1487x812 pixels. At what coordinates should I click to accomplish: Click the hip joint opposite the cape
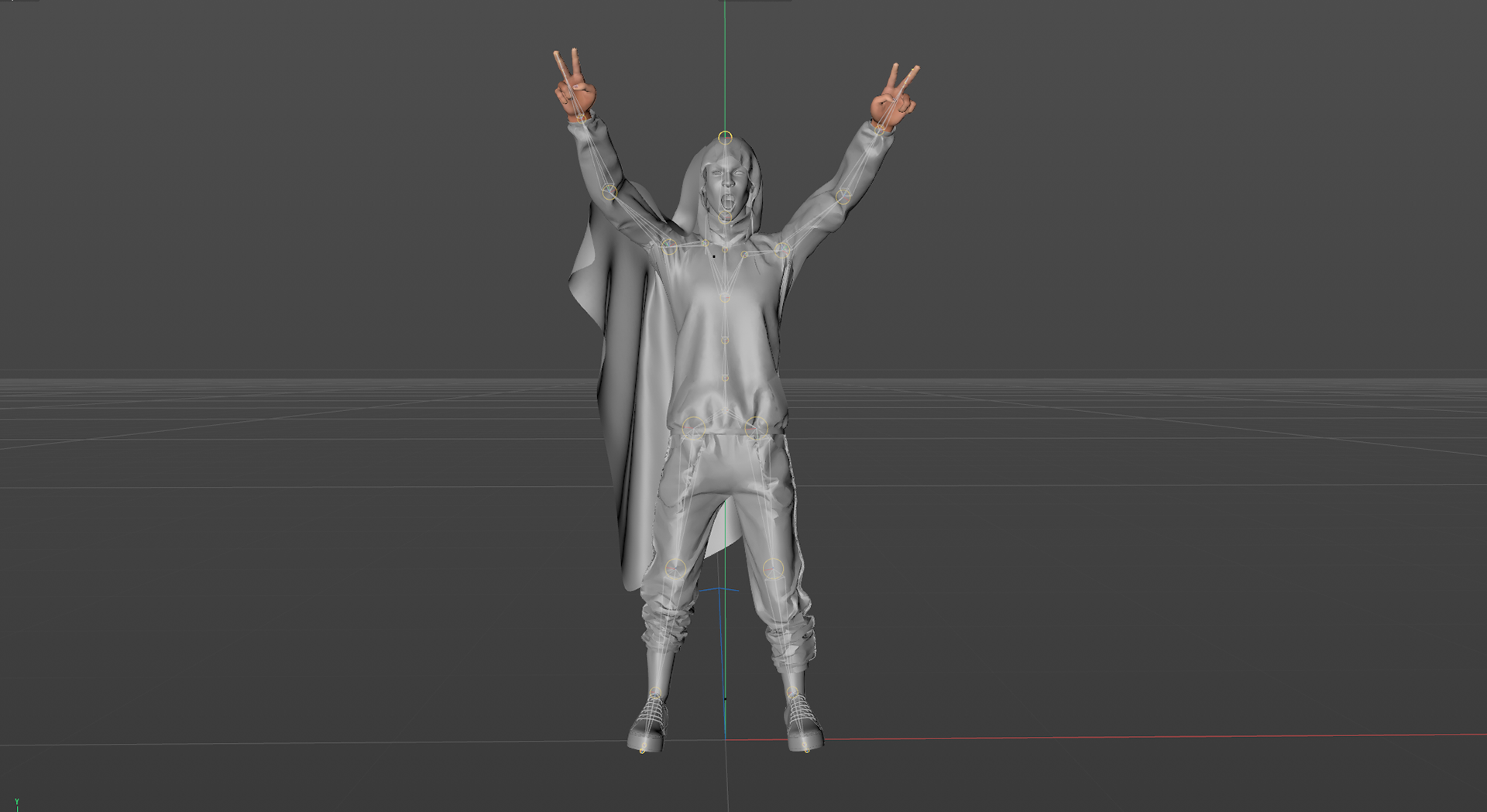(x=756, y=427)
